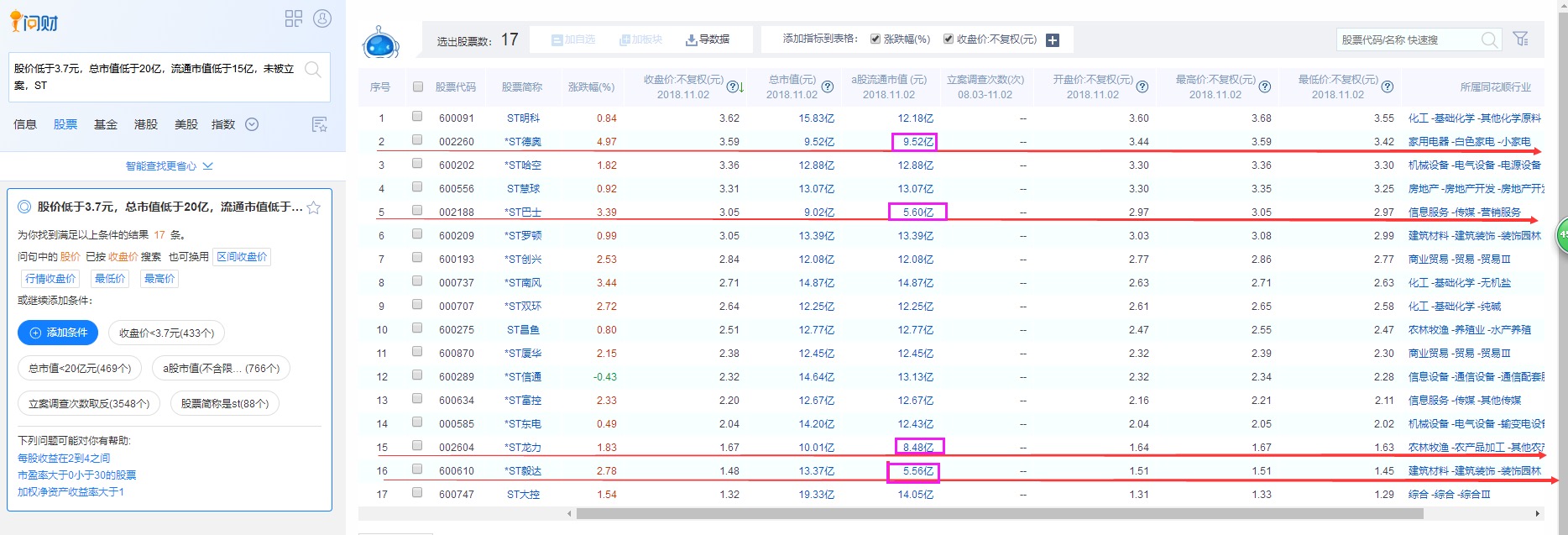Switch to 信息 tab

(25, 124)
